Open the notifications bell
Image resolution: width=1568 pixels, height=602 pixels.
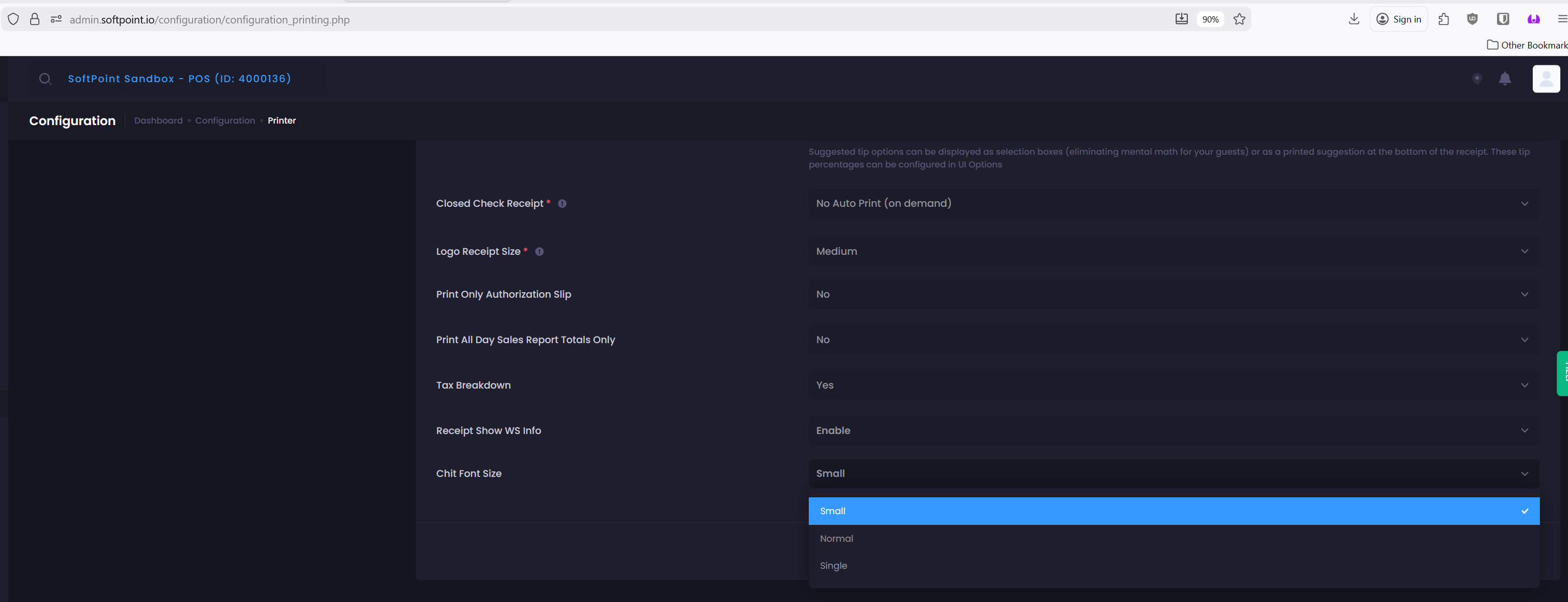click(x=1505, y=79)
